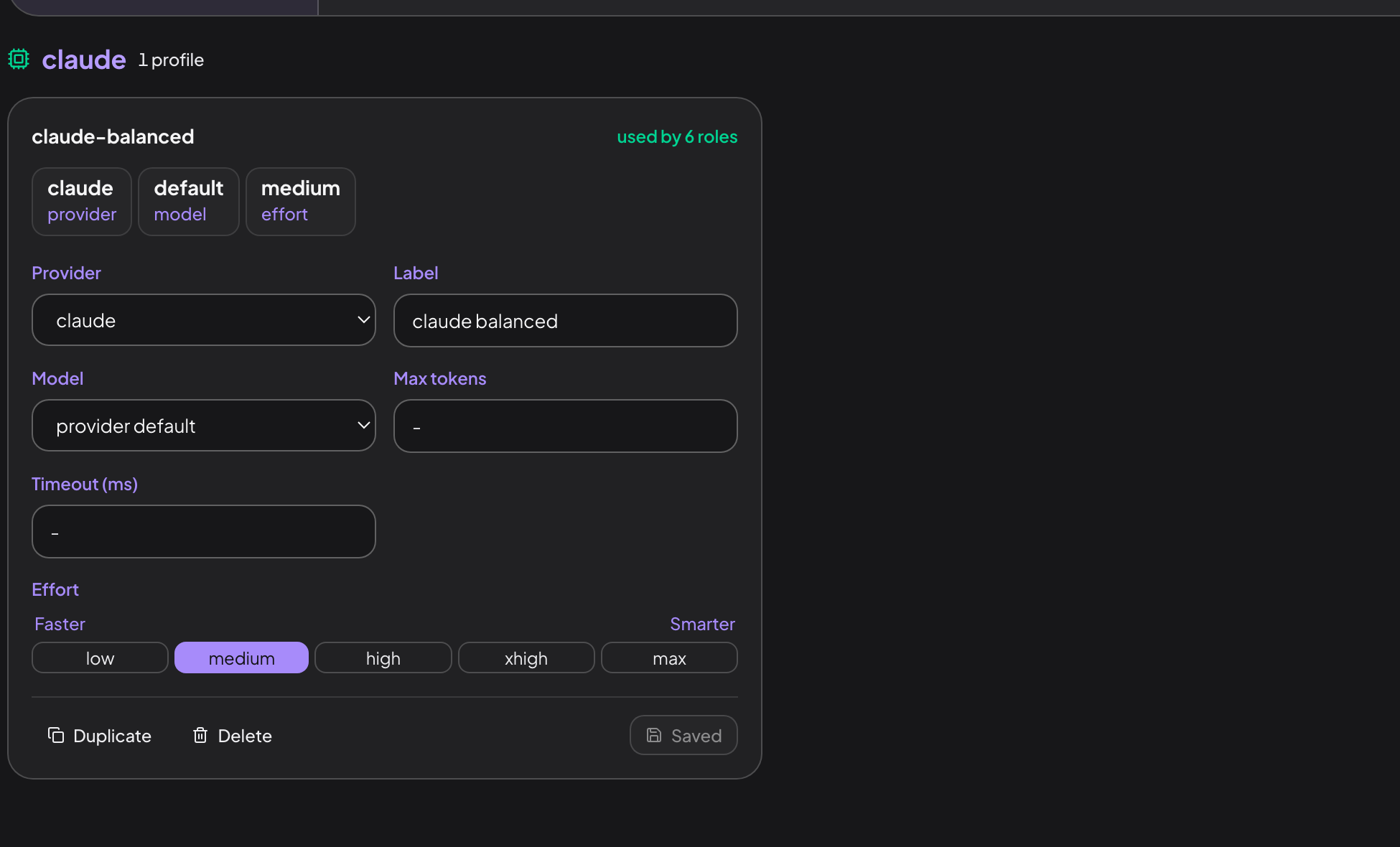The image size is (1400, 847).
Task: Click the Max tokens field label
Action: [440, 378]
